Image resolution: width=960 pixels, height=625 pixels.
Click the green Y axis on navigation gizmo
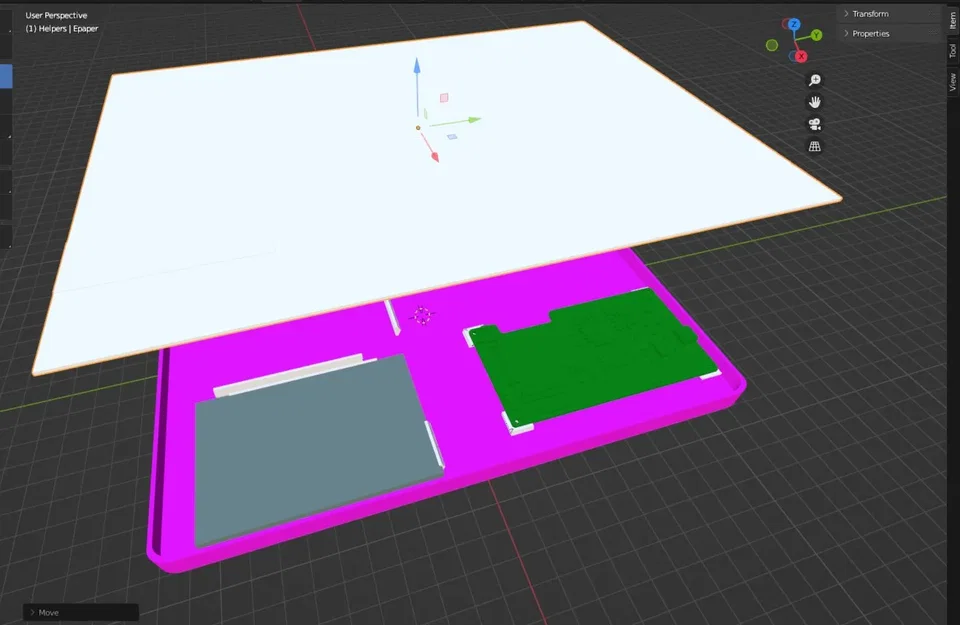[816, 36]
